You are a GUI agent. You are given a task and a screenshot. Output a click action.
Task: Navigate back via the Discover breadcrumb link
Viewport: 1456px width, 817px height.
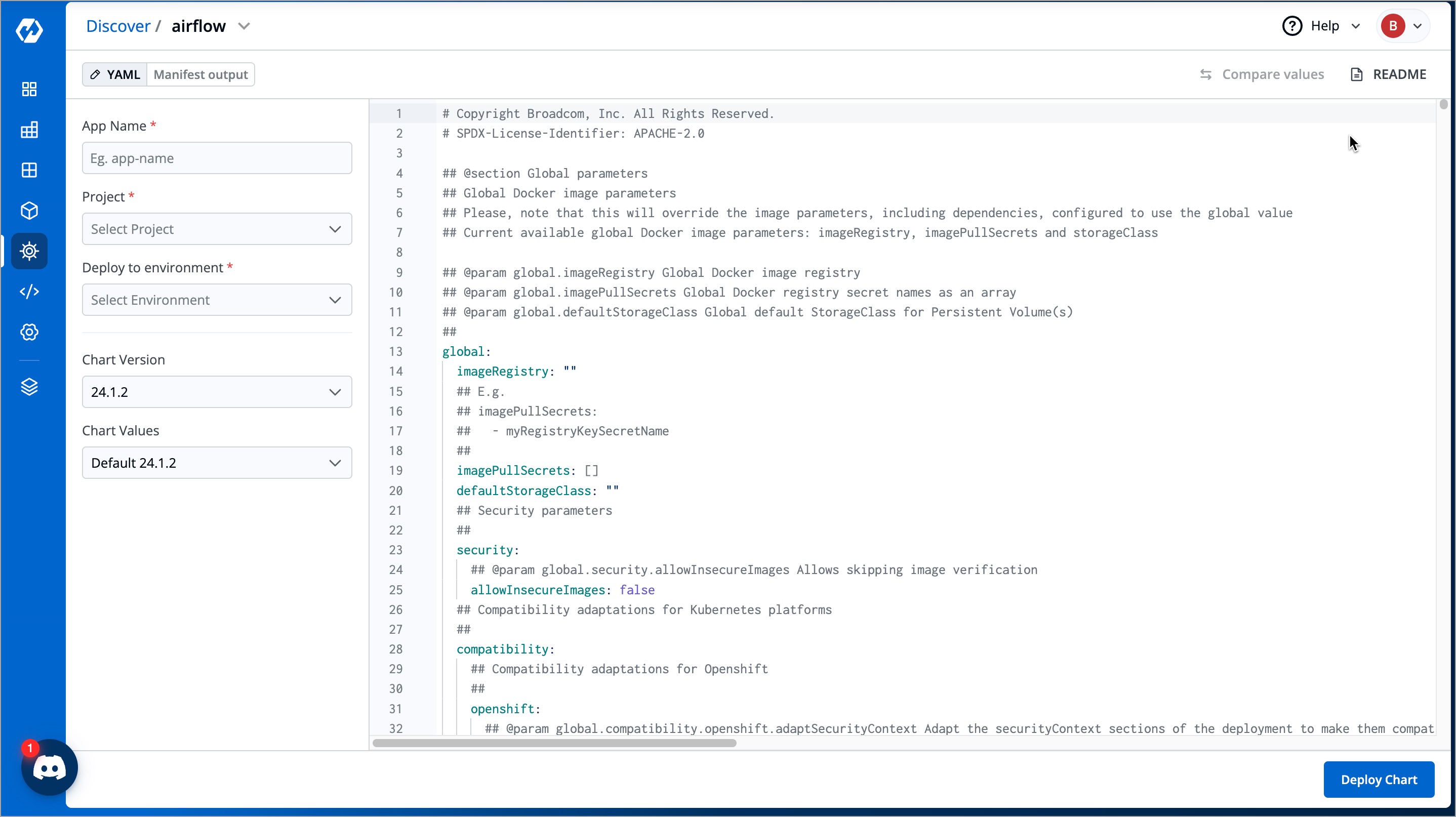(x=117, y=25)
